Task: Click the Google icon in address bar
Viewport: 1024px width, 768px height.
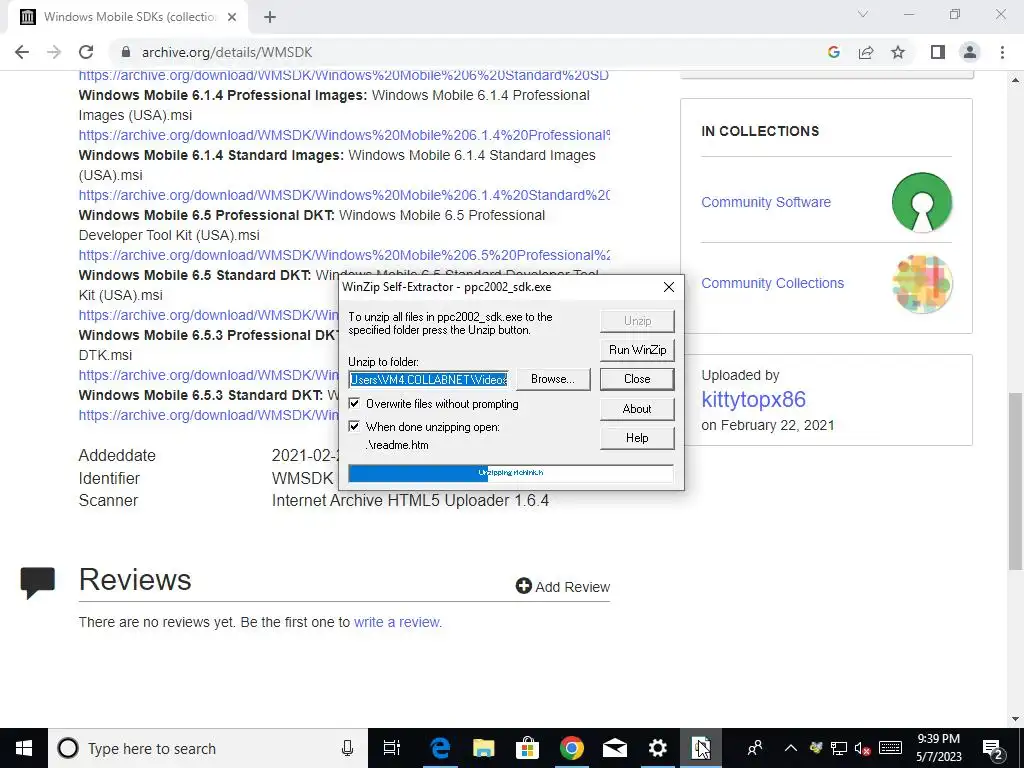Action: (x=833, y=52)
